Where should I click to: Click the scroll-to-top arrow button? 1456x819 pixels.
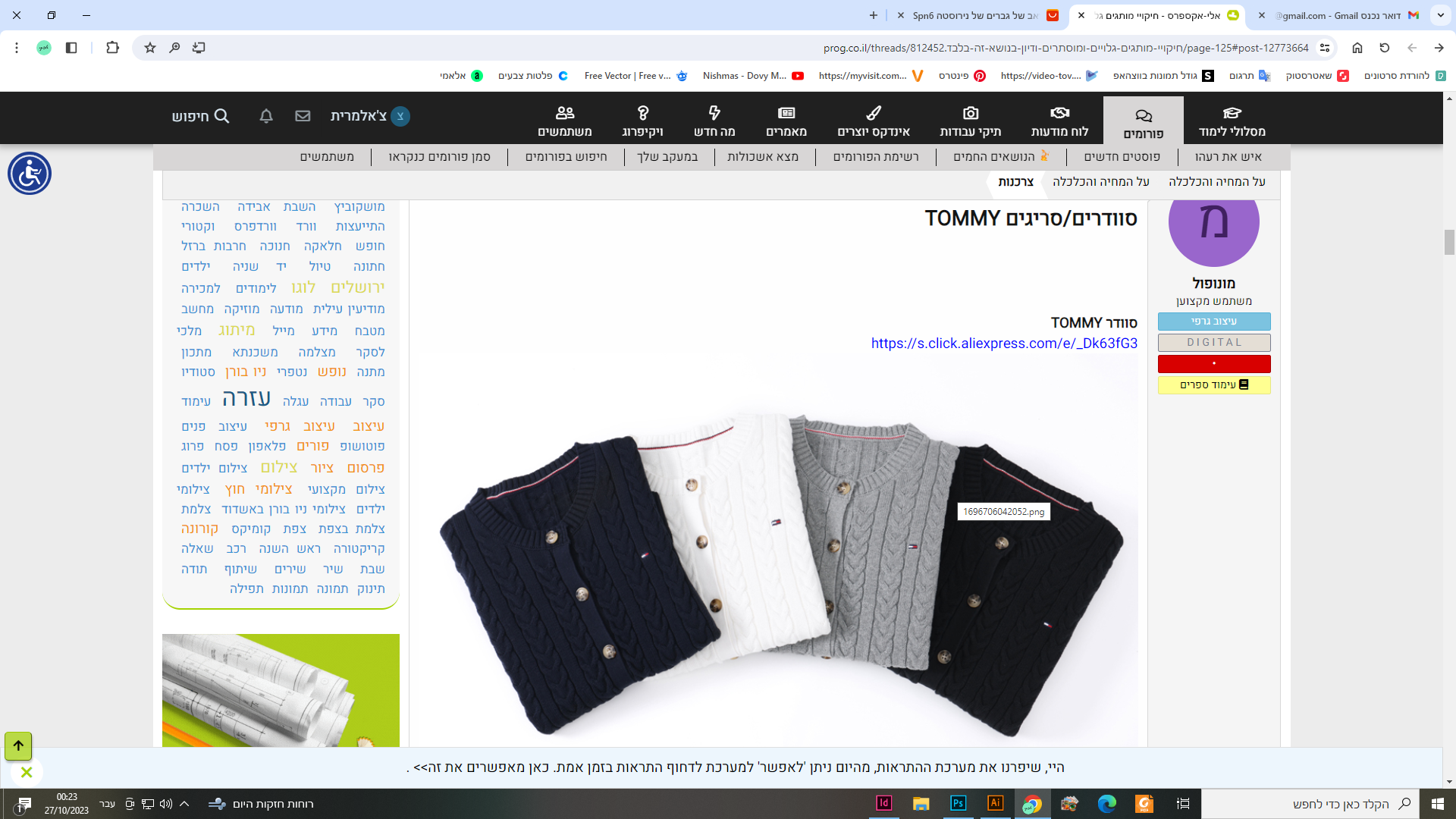point(18,745)
